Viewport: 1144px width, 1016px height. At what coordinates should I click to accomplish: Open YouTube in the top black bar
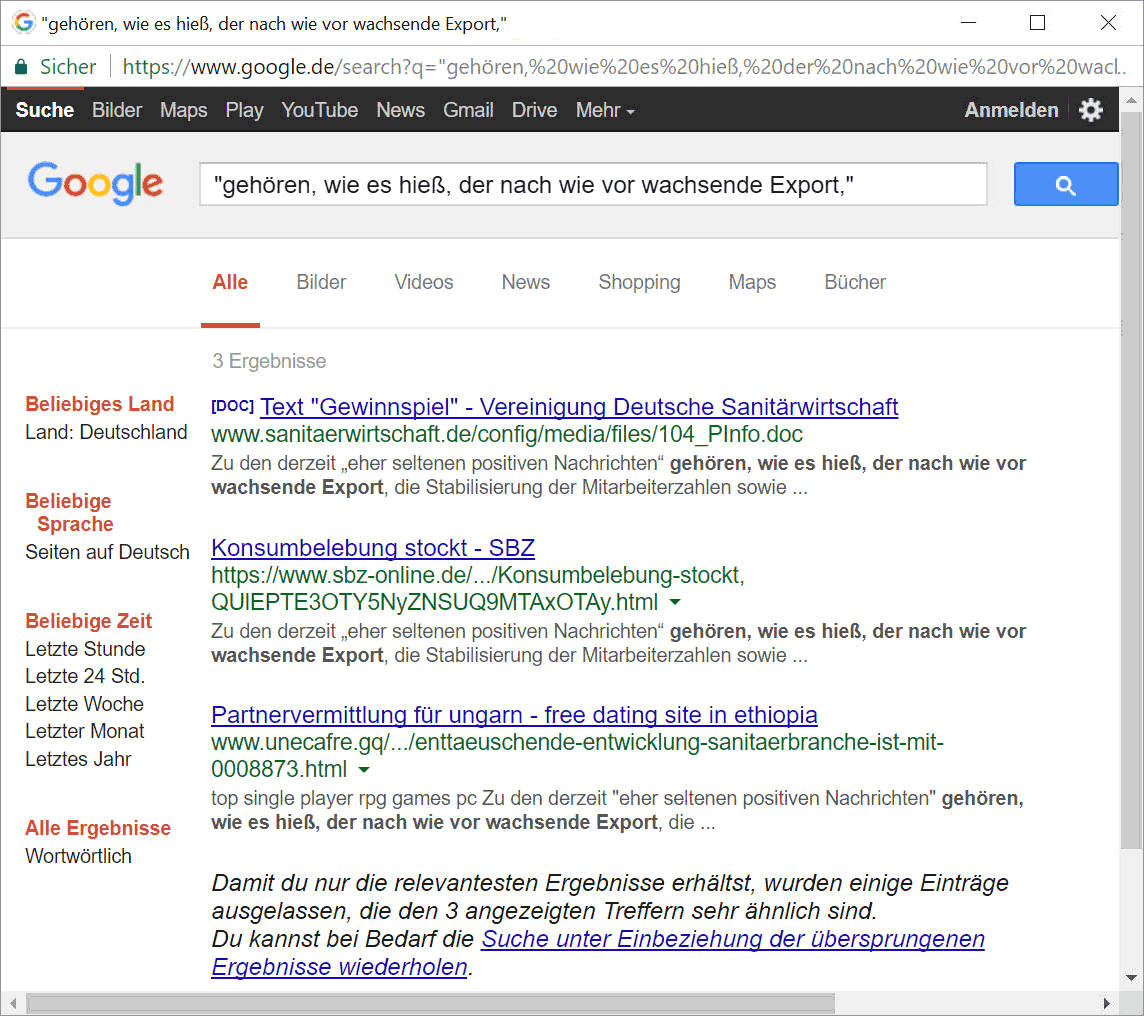tap(320, 110)
